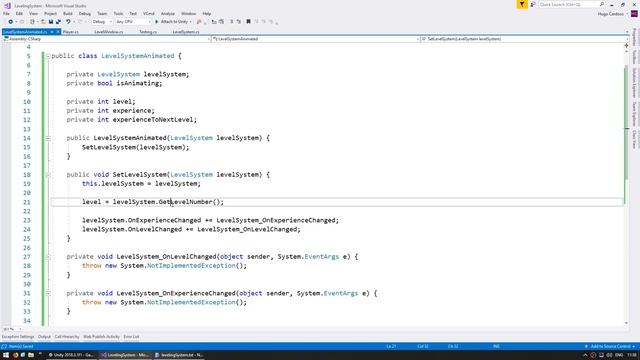Collapse the SetLevelSystem method block

click(48, 175)
